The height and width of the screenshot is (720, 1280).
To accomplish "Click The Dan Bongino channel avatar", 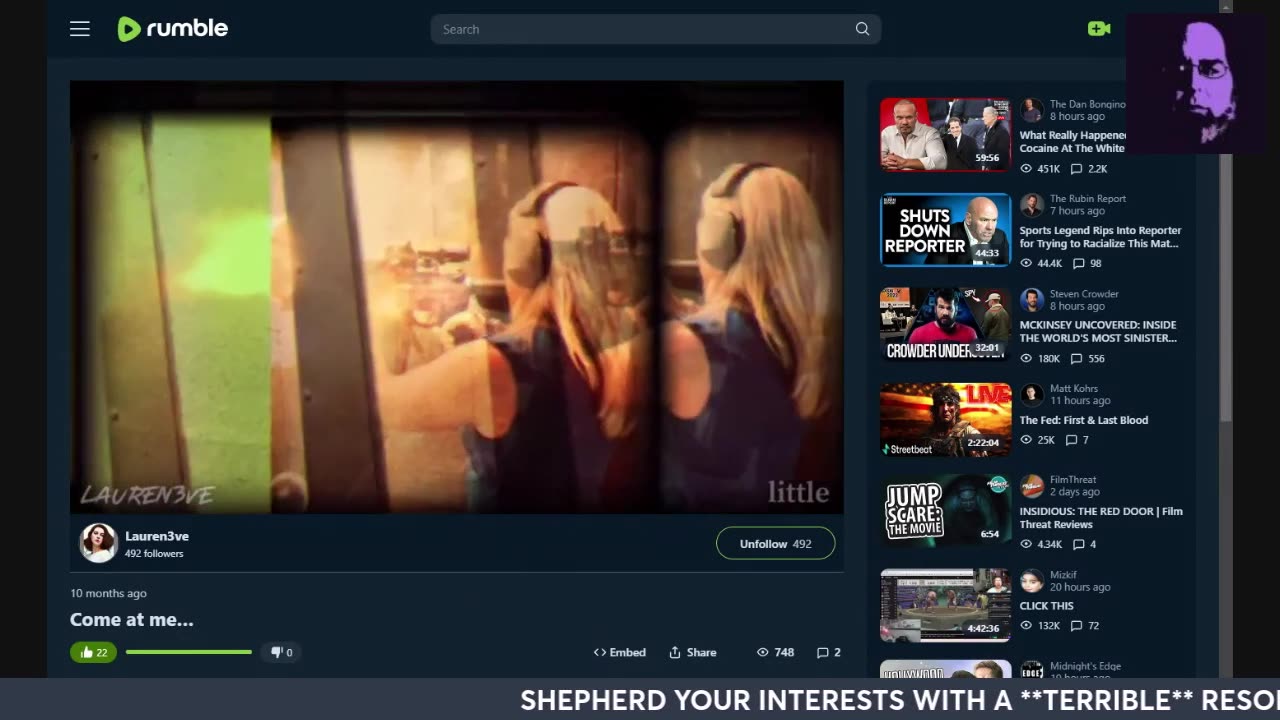I will [1032, 110].
